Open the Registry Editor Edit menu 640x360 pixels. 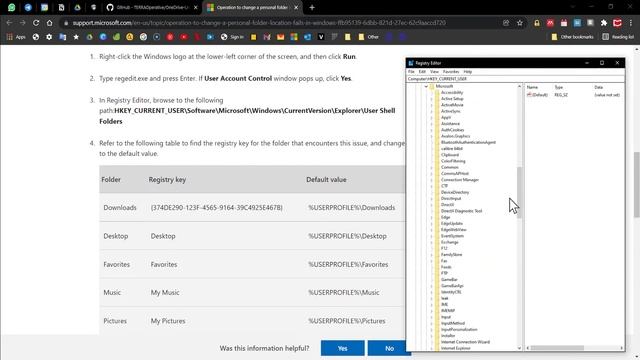coord(422,72)
